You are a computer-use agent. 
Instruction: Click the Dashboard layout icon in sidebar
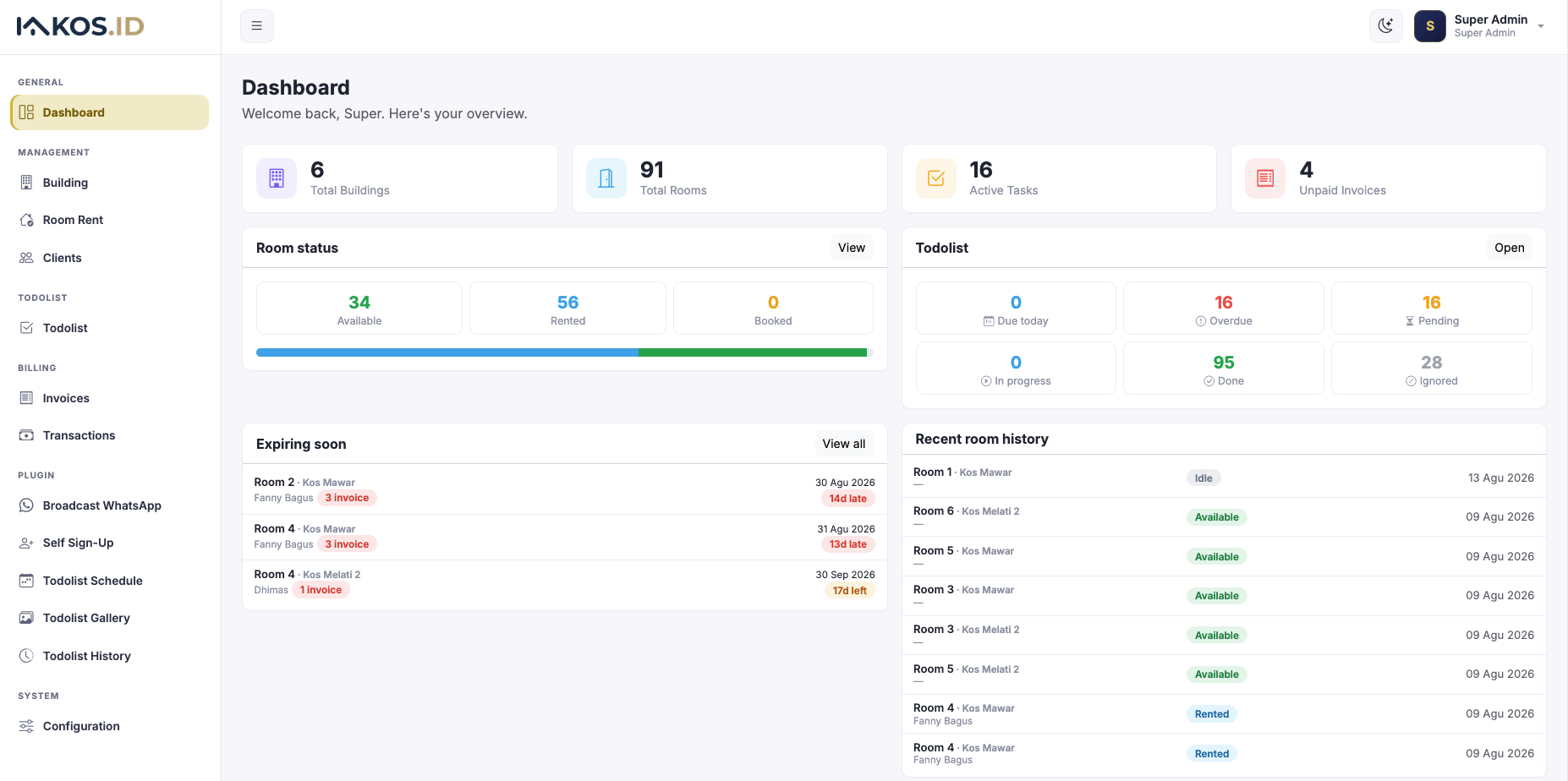coord(26,112)
